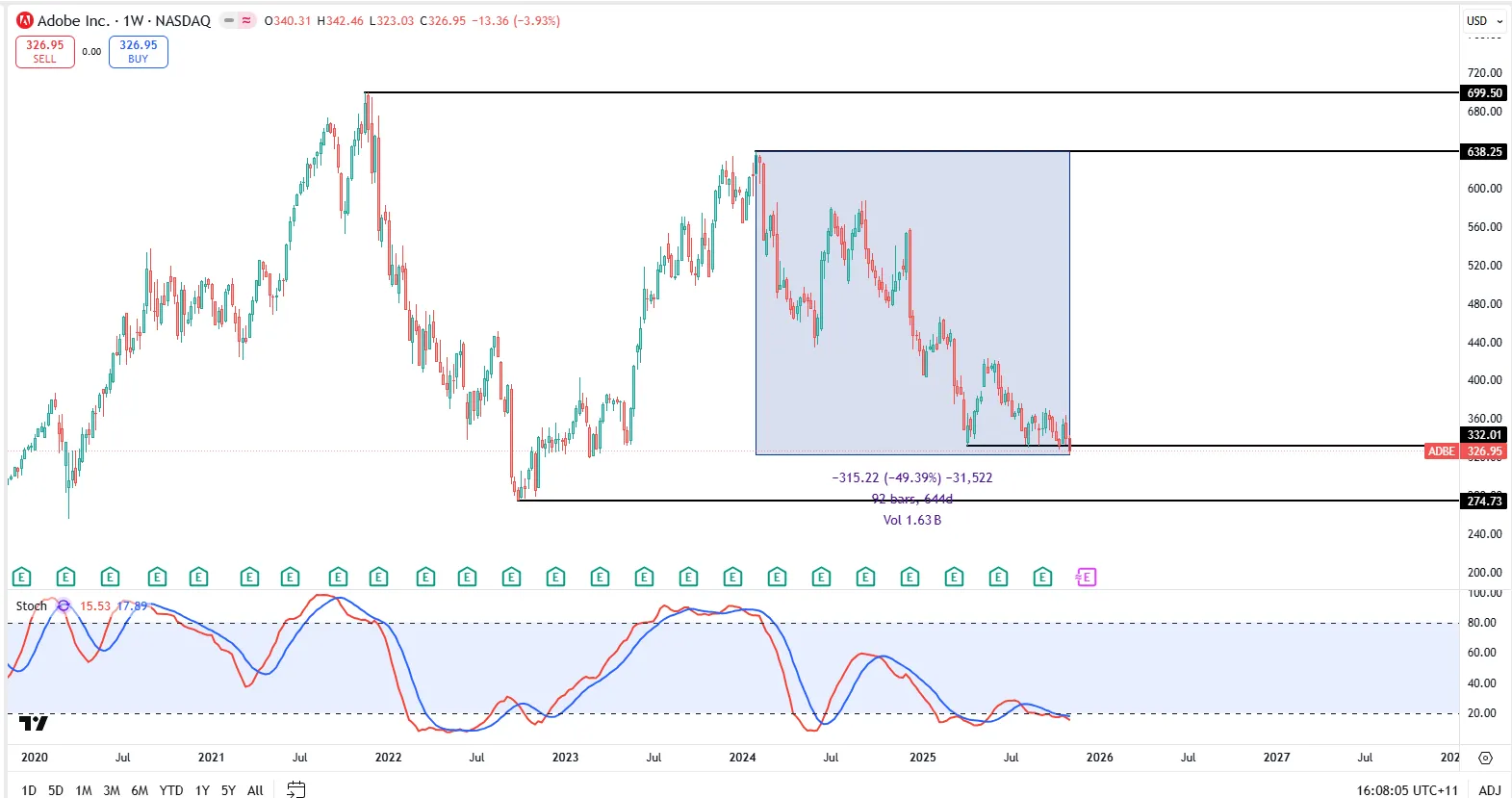The image size is (1512, 798).
Task: Open the USD currency dropdown
Action: point(1483,20)
